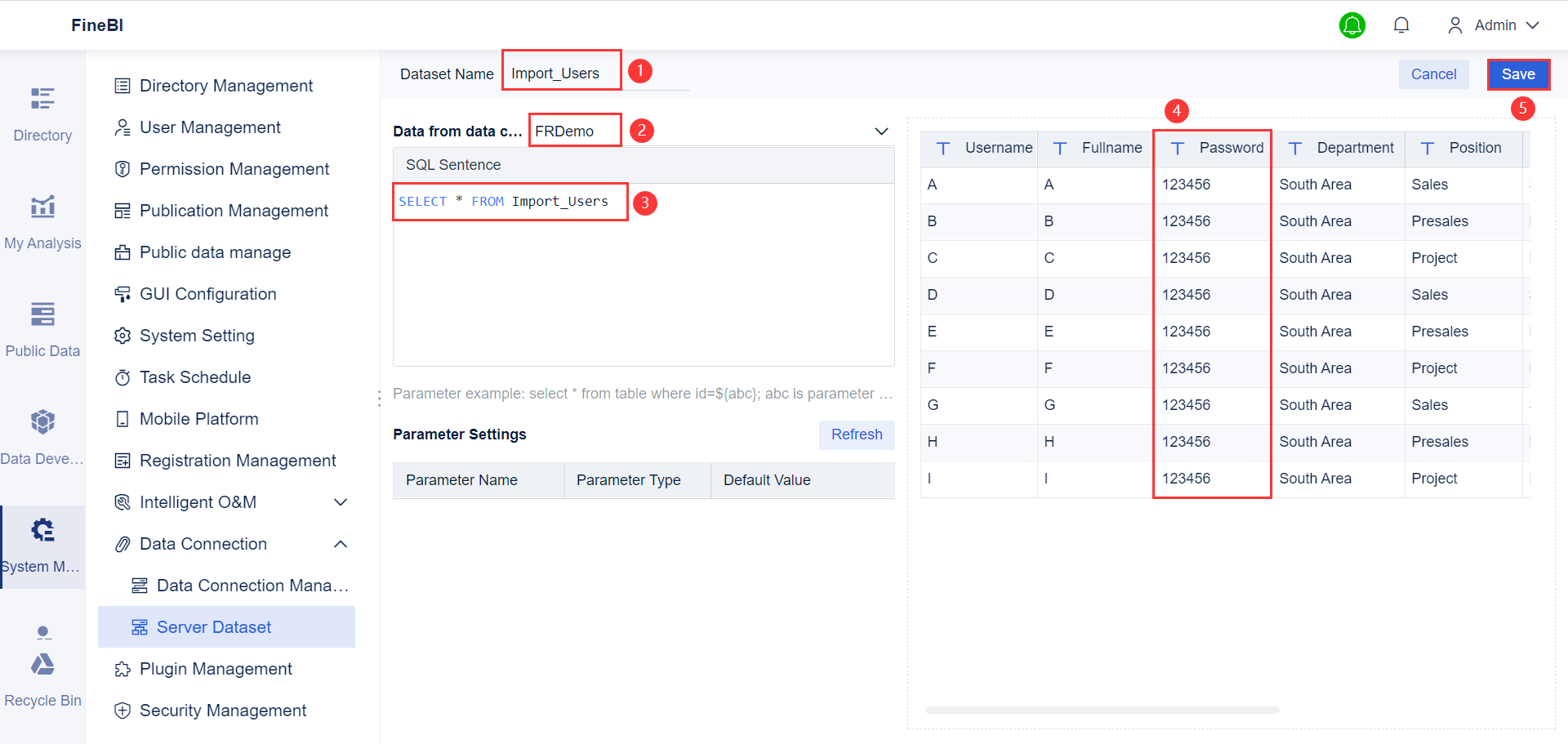
Task: Click the filter icon on Password column
Action: coord(1177,148)
